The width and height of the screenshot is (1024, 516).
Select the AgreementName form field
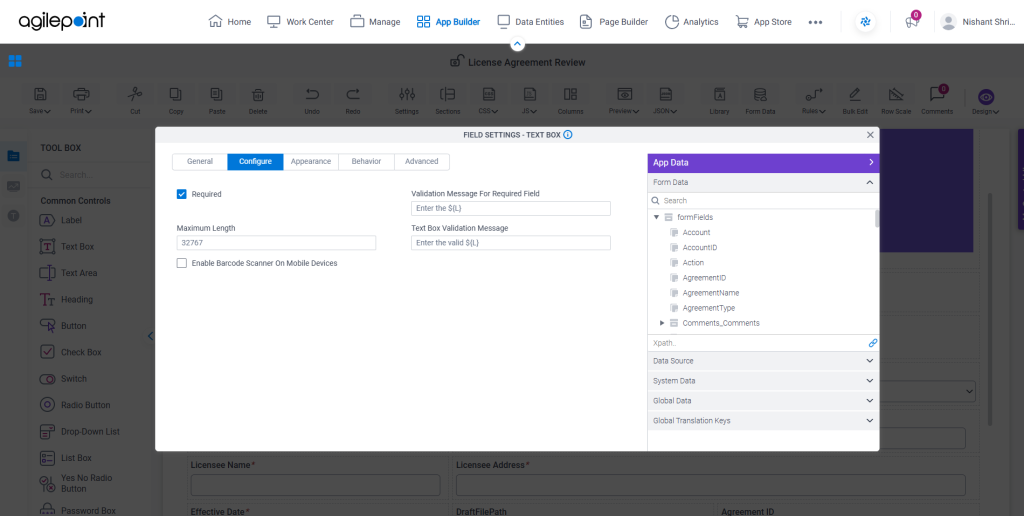click(710, 293)
